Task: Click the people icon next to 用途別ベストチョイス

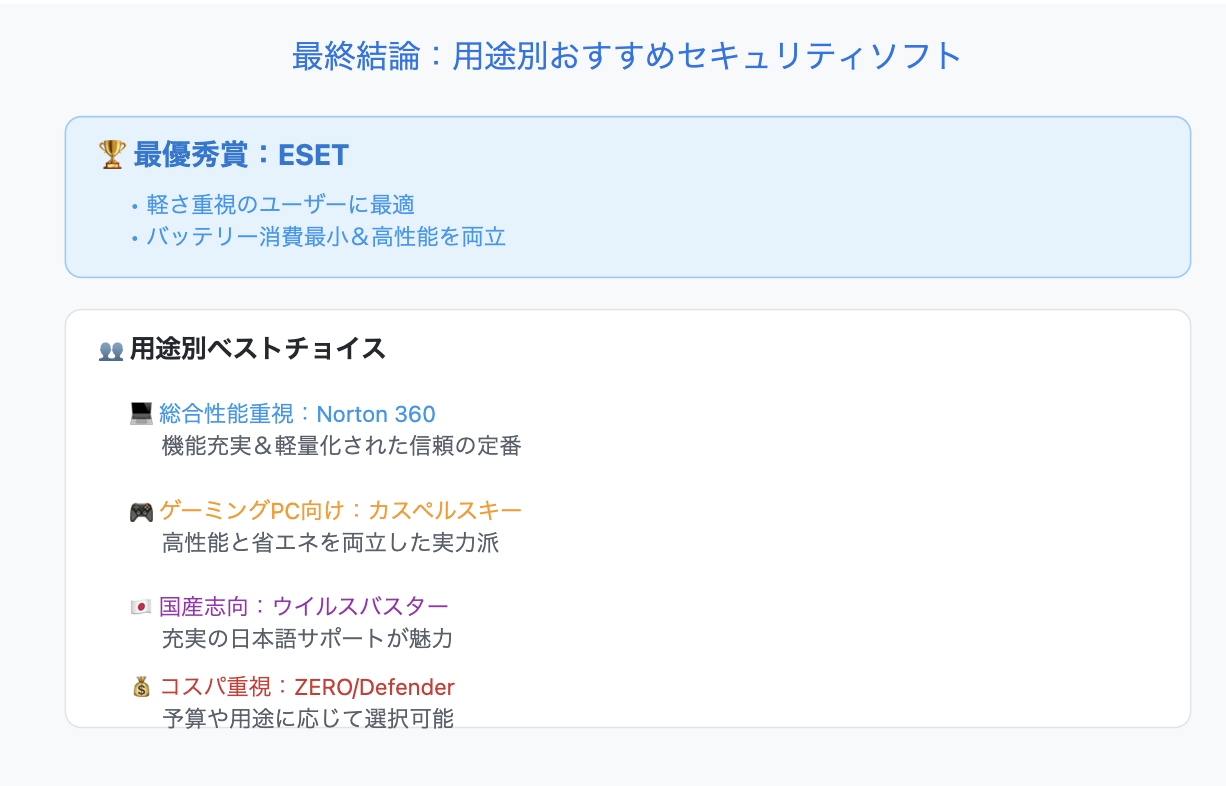Action: (x=111, y=350)
